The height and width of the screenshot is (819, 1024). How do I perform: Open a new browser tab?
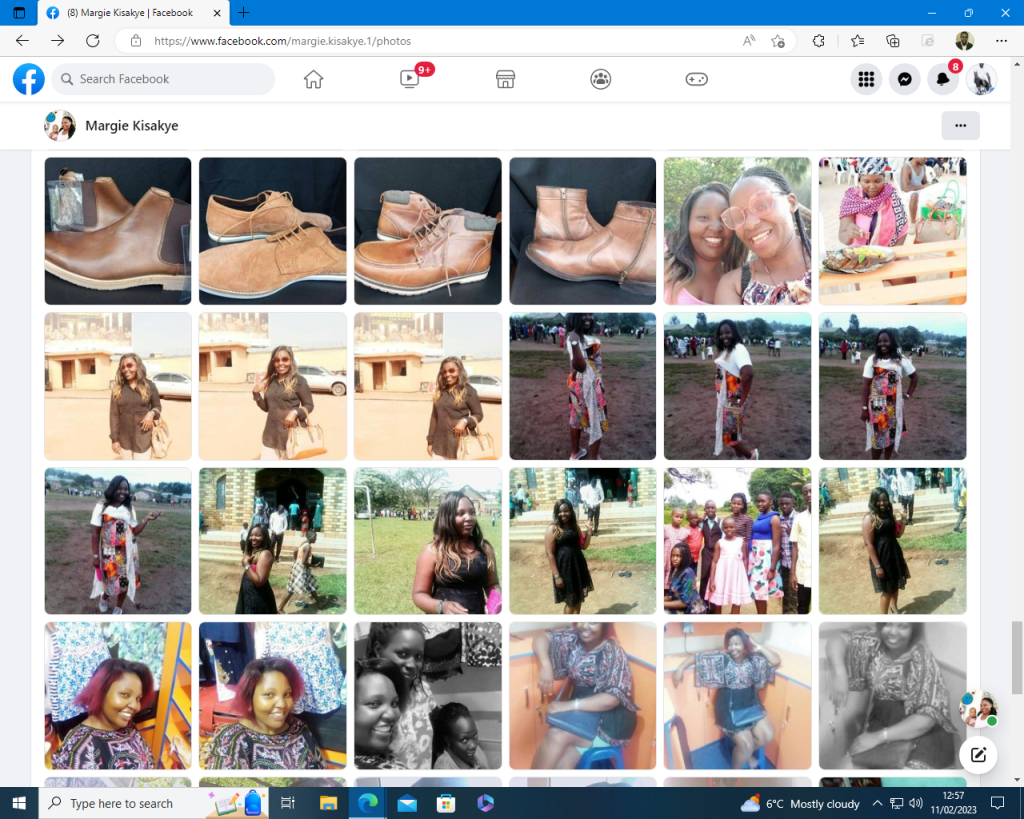244,13
